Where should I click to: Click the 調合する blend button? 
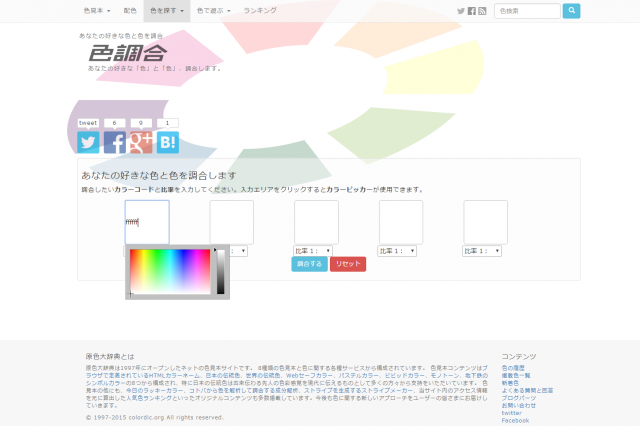pyautogui.click(x=309, y=264)
